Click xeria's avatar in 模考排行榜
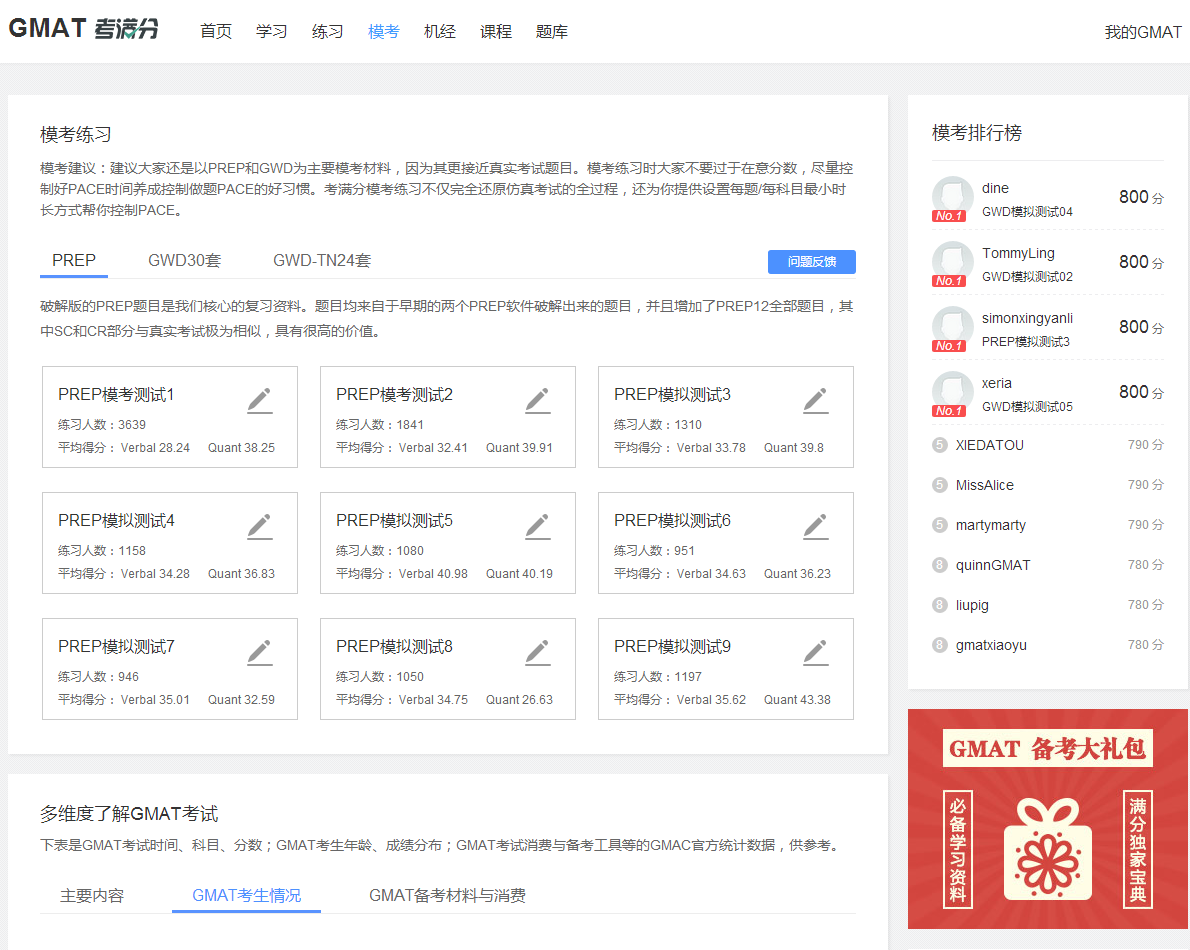 [x=952, y=392]
